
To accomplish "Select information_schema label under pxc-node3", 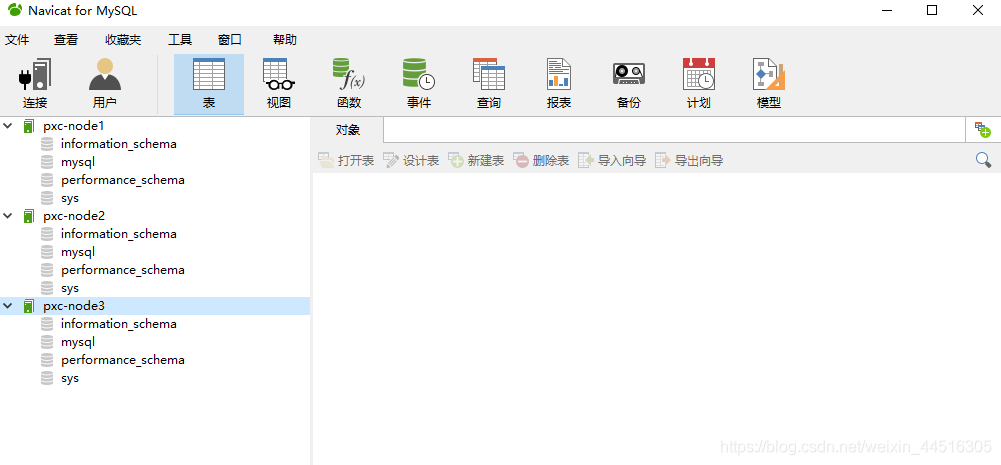I will 119,324.
